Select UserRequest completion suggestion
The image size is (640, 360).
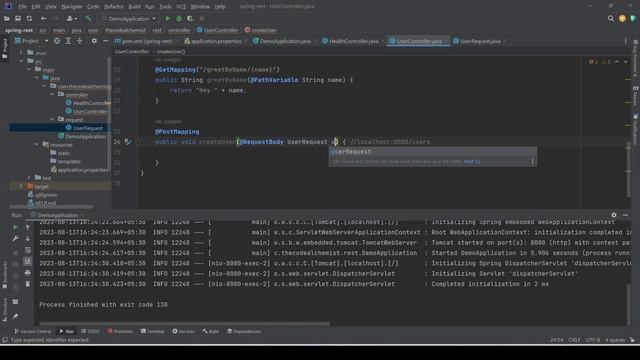point(433,152)
